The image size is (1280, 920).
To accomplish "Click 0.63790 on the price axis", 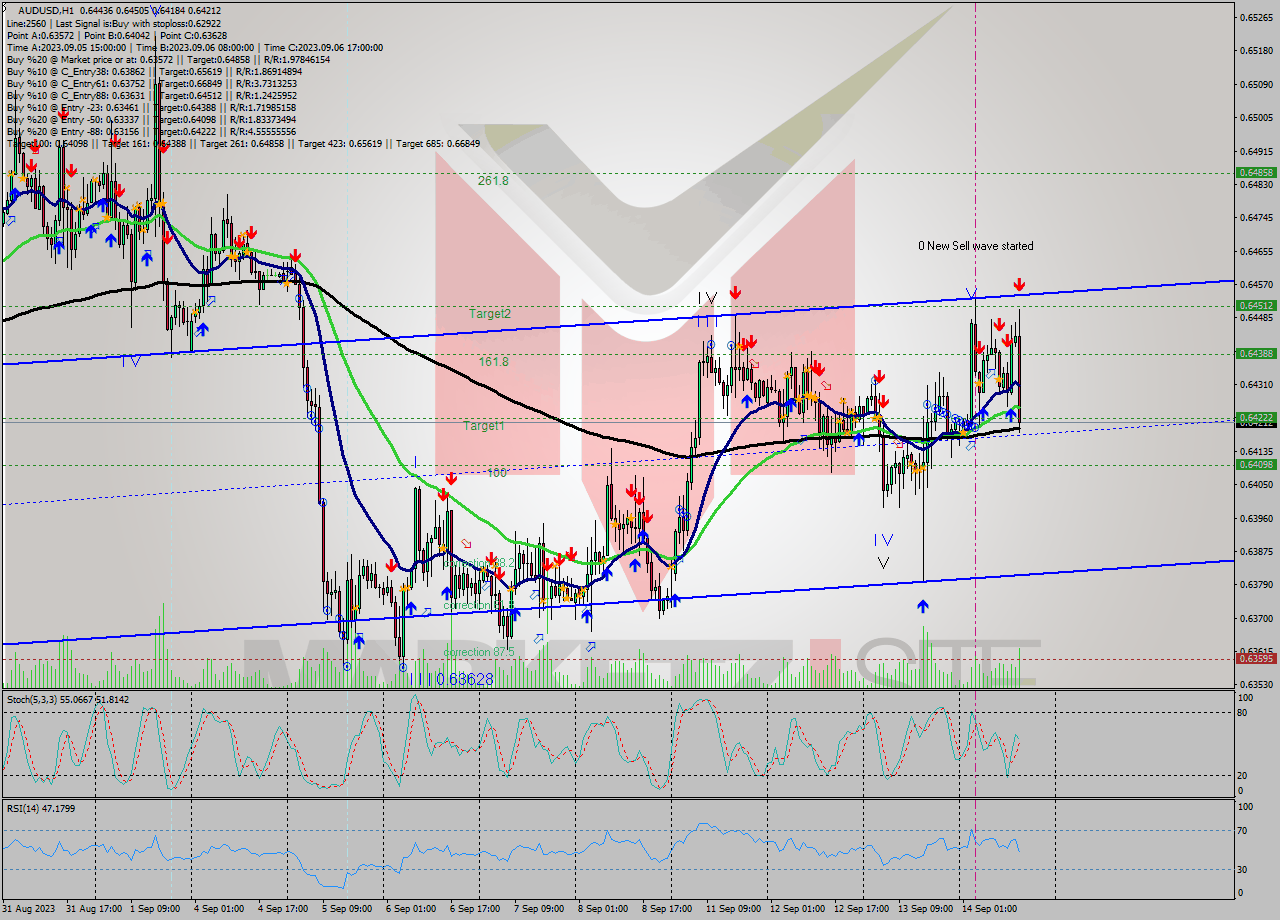I will tap(1255, 584).
